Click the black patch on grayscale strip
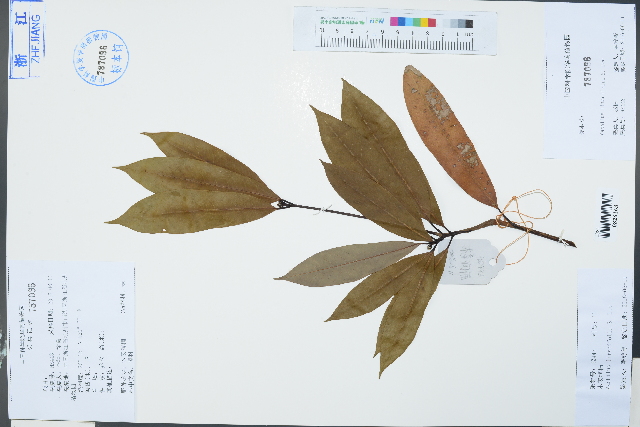 [469, 23]
